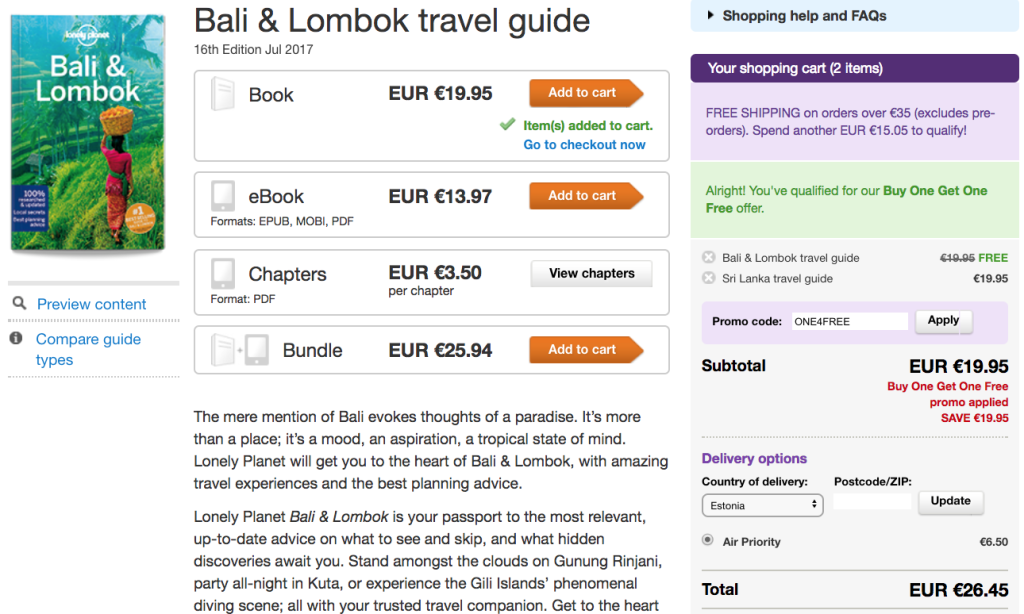Apply the ONE4FREE promo code
The height and width of the screenshot is (614, 1024).
(x=943, y=321)
